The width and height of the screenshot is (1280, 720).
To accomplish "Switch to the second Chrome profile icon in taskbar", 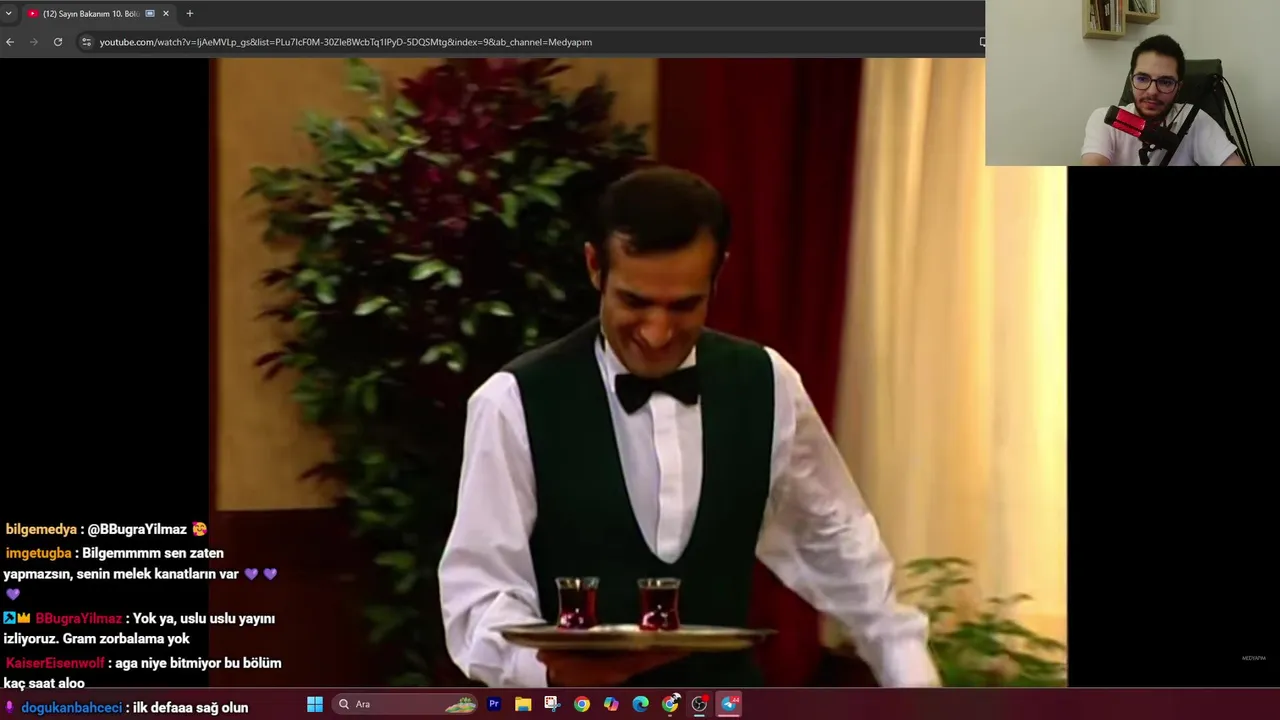I will click(x=670, y=704).
